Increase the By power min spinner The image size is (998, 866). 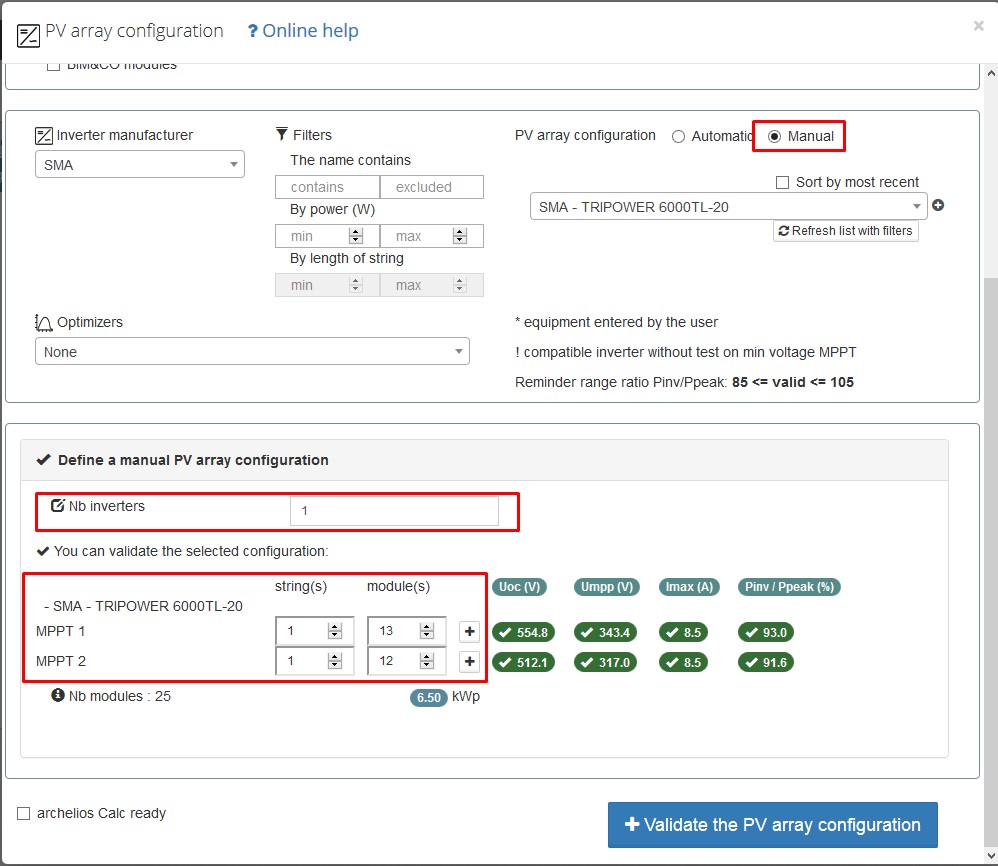tap(356, 232)
